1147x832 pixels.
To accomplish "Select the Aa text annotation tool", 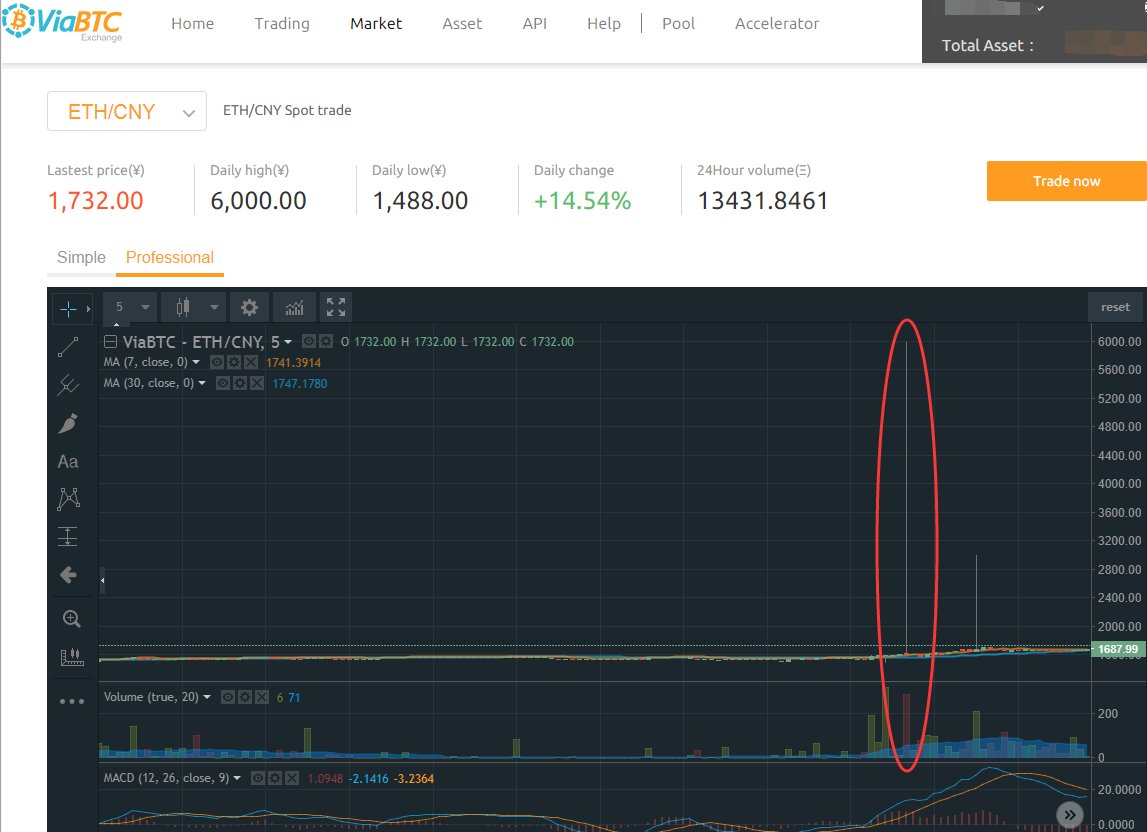I will pos(68,461).
